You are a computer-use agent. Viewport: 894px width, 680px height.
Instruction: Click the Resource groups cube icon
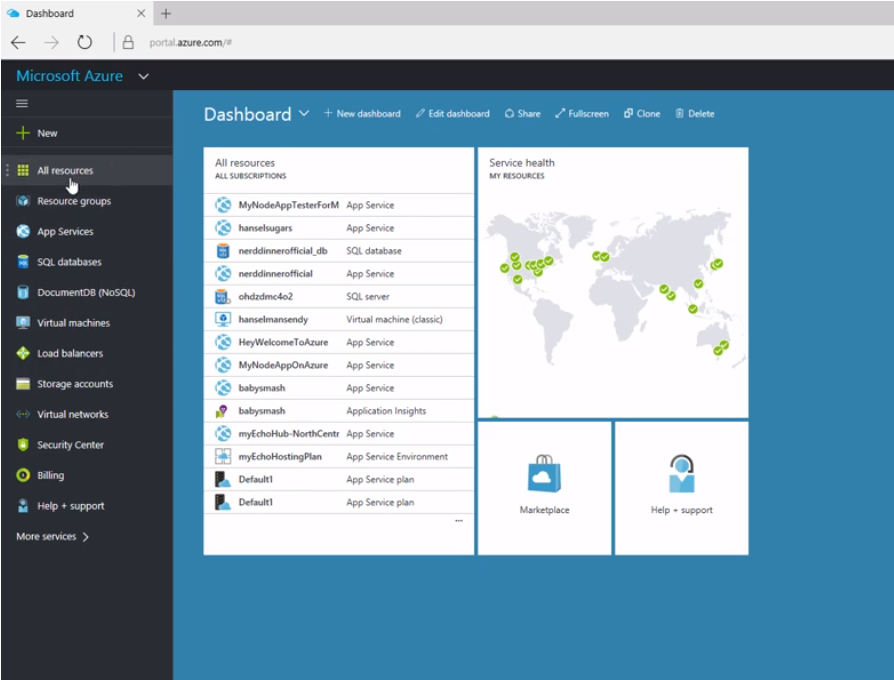coord(23,201)
